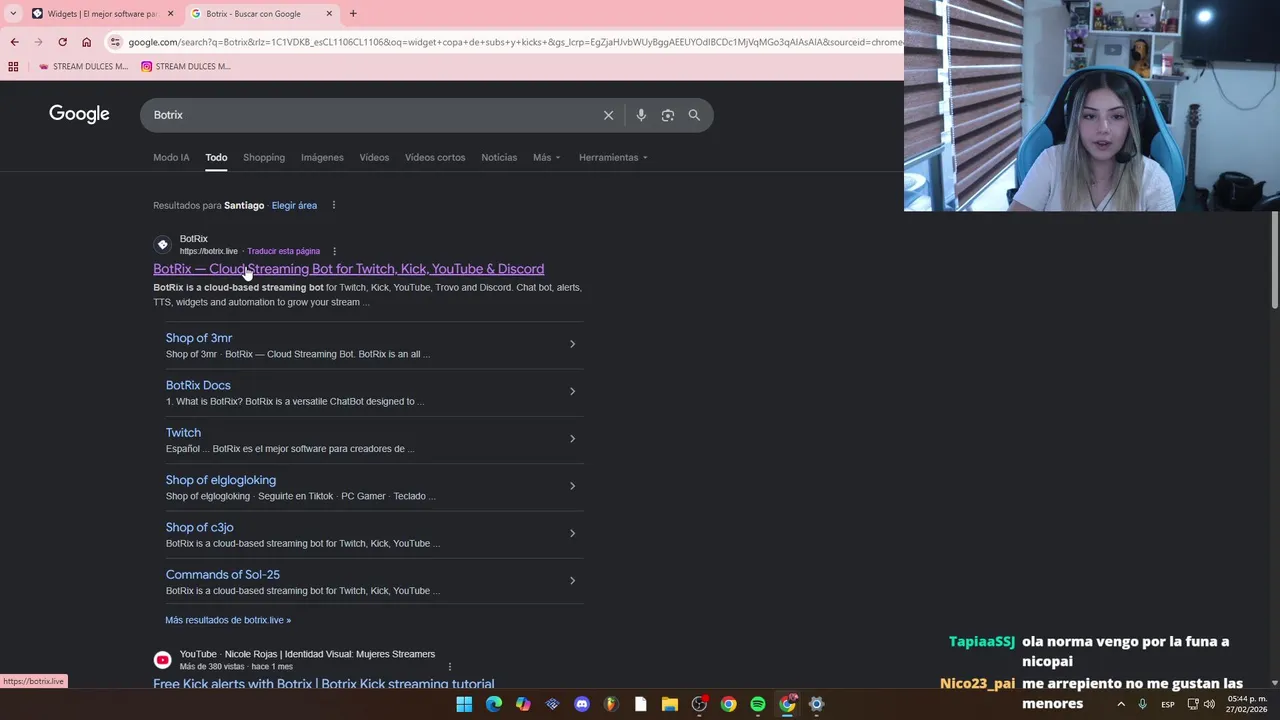The height and width of the screenshot is (720, 1280).
Task: Start voice search with the microphone icon
Action: coord(641,115)
